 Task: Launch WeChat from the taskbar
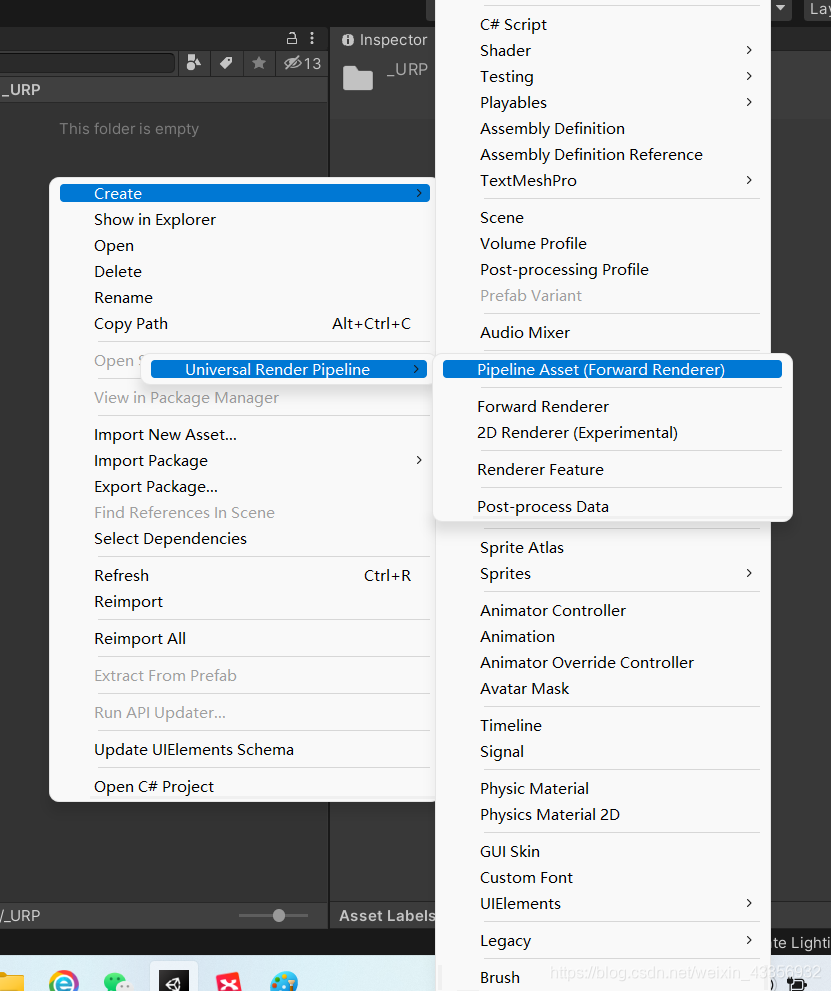click(118, 981)
